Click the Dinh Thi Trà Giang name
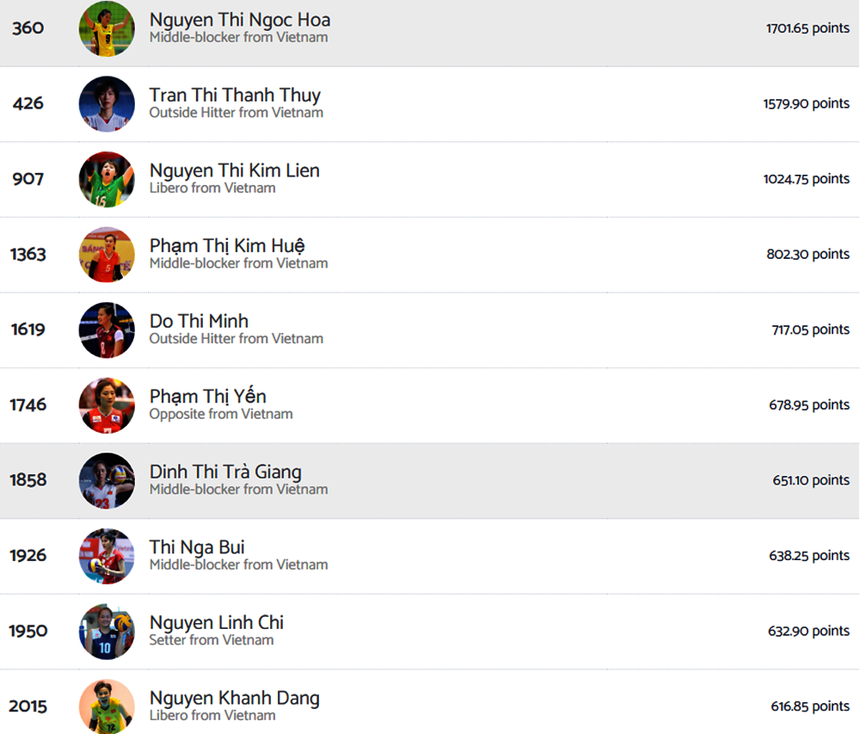The height and width of the screenshot is (734, 860). pos(225,472)
